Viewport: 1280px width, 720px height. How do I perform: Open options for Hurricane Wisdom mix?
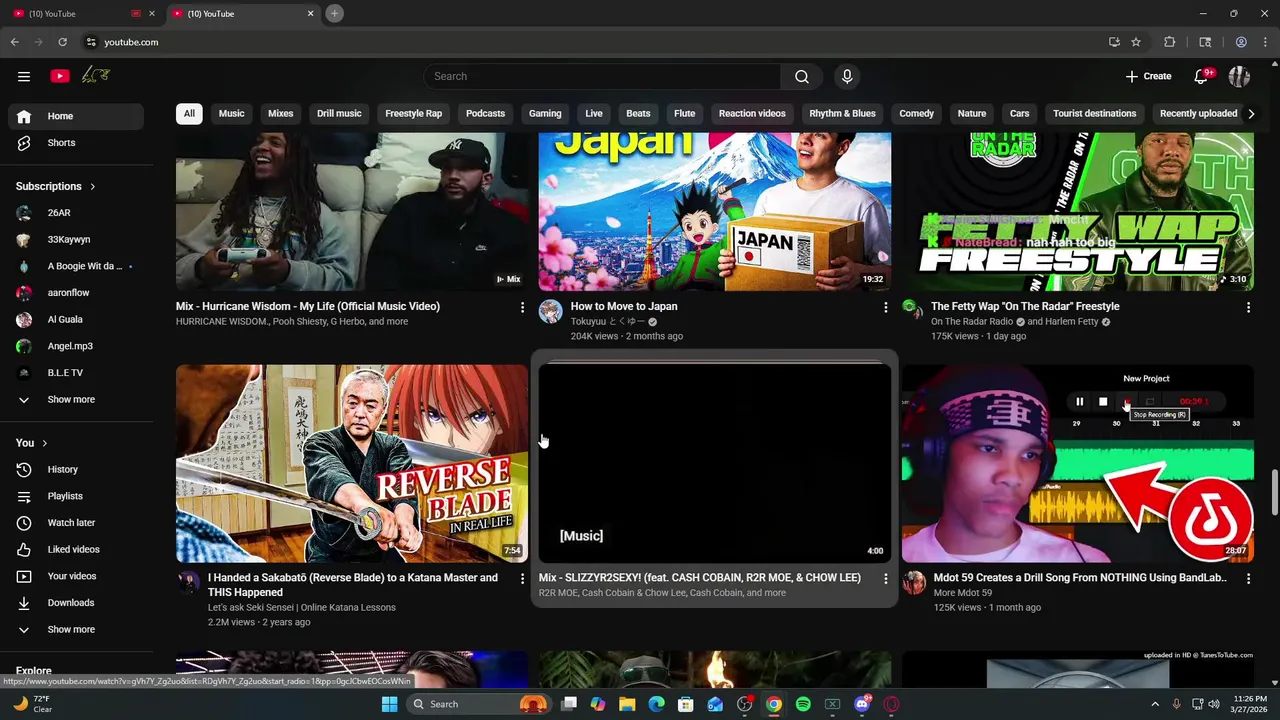522,307
